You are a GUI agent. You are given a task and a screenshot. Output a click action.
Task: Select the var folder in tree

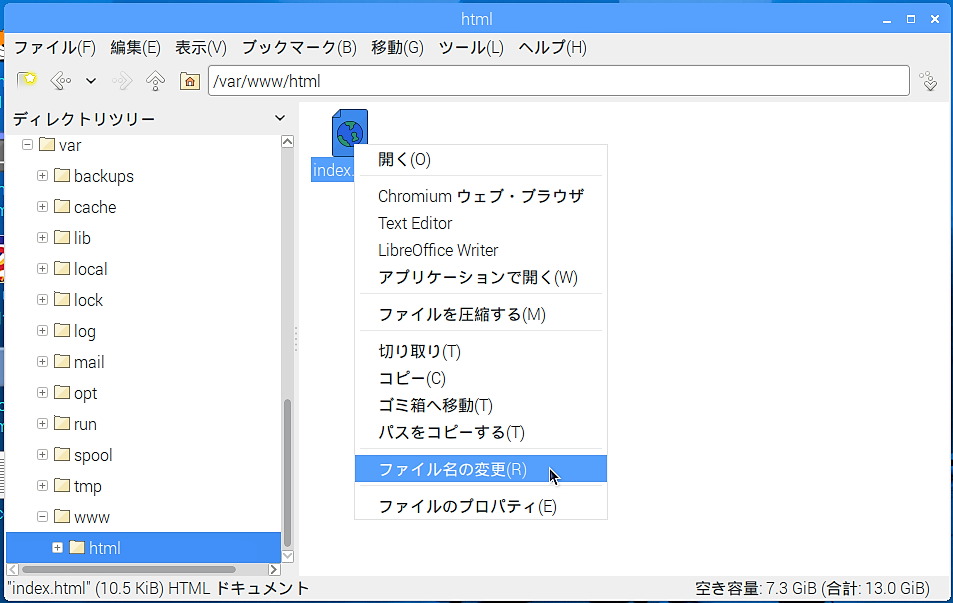click(x=60, y=145)
